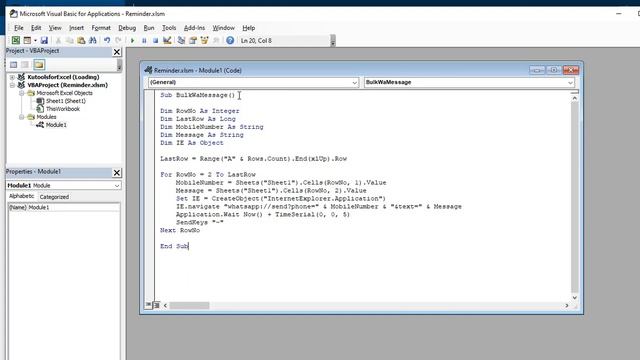The height and width of the screenshot is (360, 640).
Task: Click the 'Sub BulkWaMessage()' code line
Action: coord(198,95)
